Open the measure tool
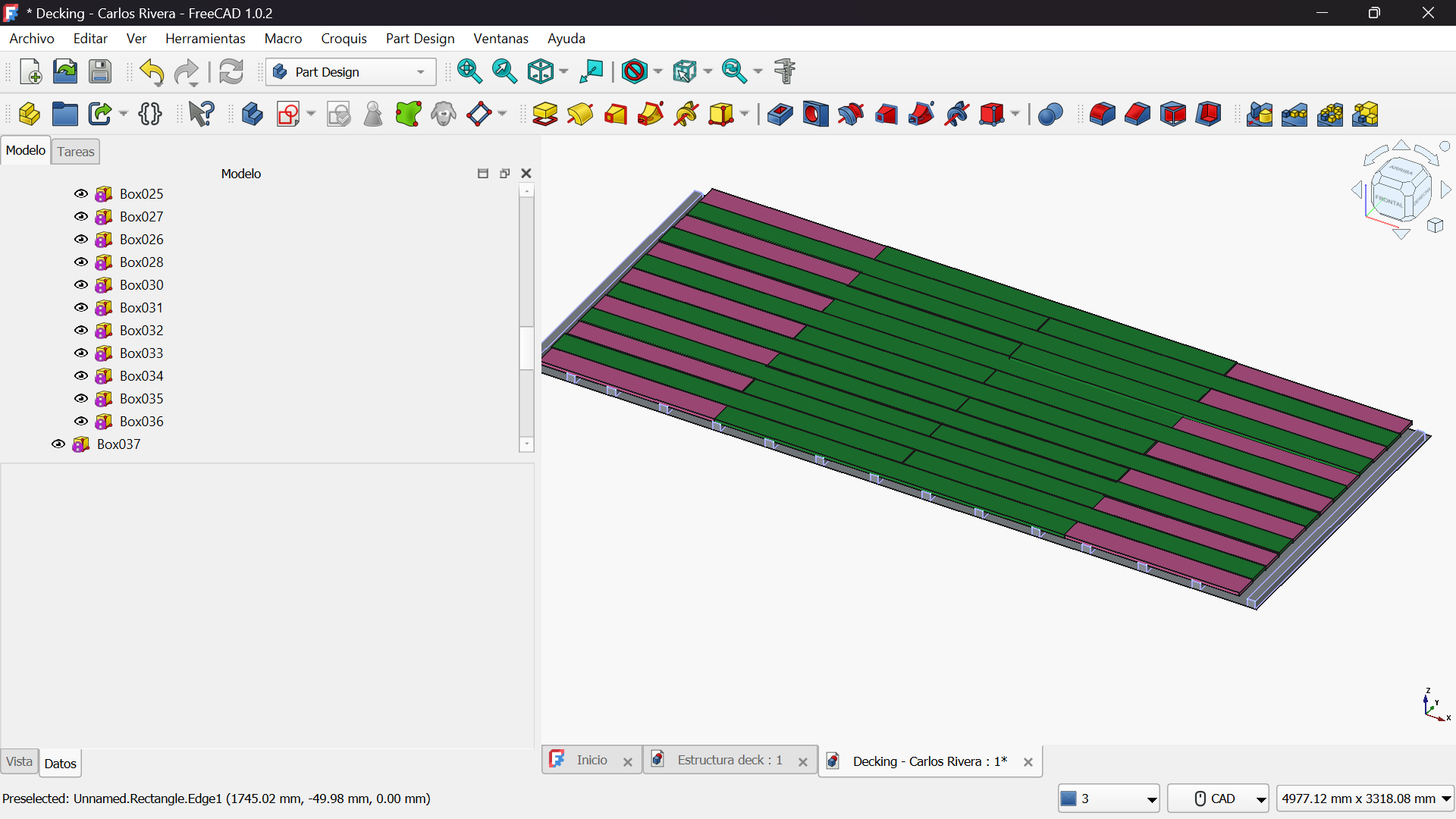Image resolution: width=1456 pixels, height=819 pixels. [x=785, y=72]
